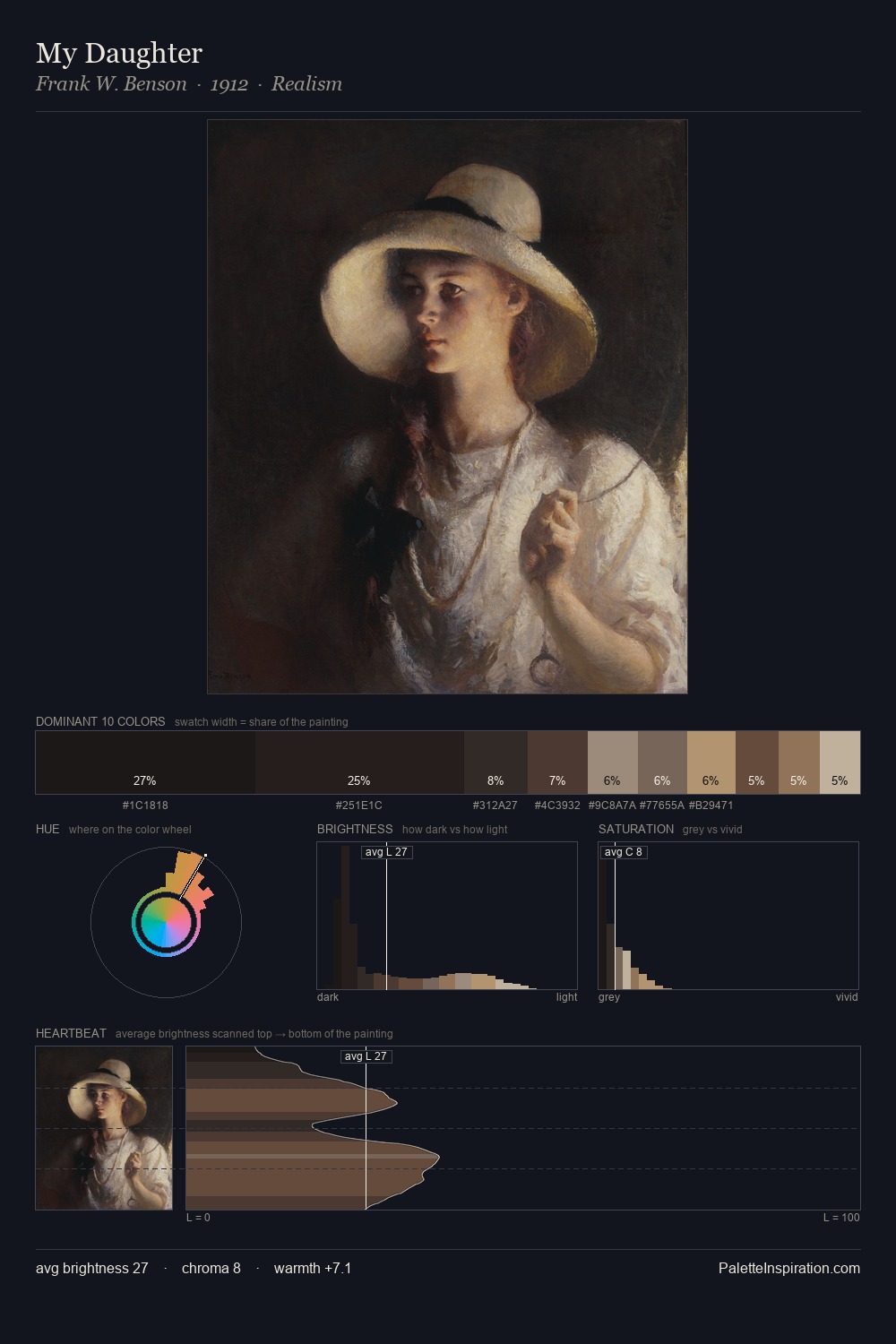Click the palest beige swatch, rightmost in the bar
896x1344 pixels.
(840, 762)
